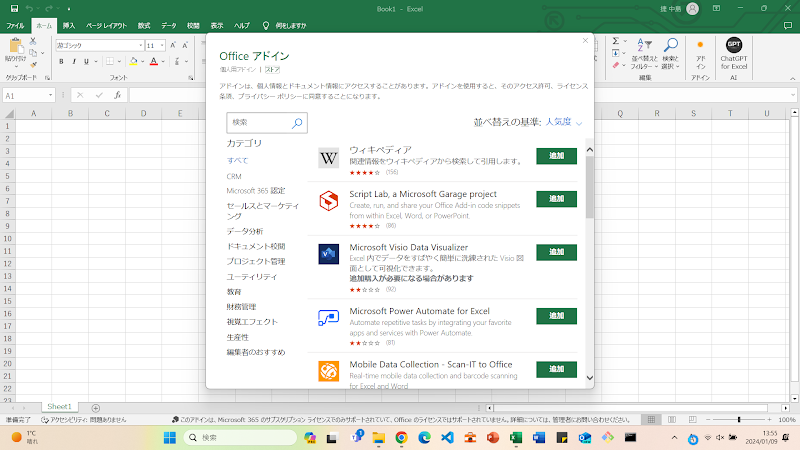Click the Windows Start button
800x450 pixels.
(x=170, y=437)
